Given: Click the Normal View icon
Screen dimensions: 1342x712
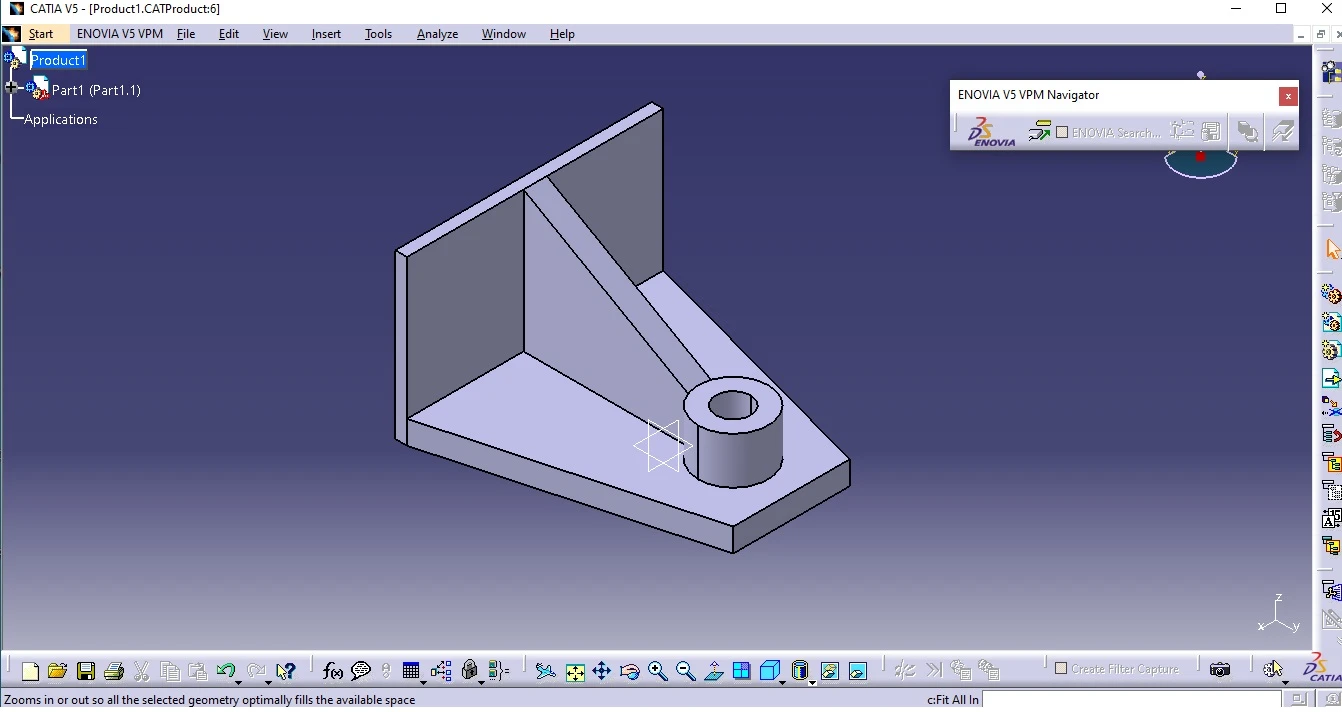Looking at the screenshot, I should [713, 671].
